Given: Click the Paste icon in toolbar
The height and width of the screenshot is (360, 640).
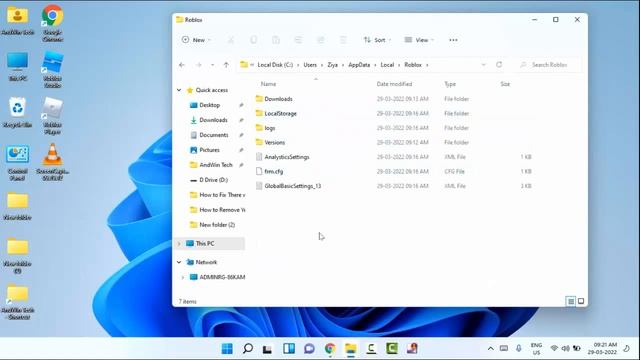Looking at the screenshot, I should tap(276, 40).
